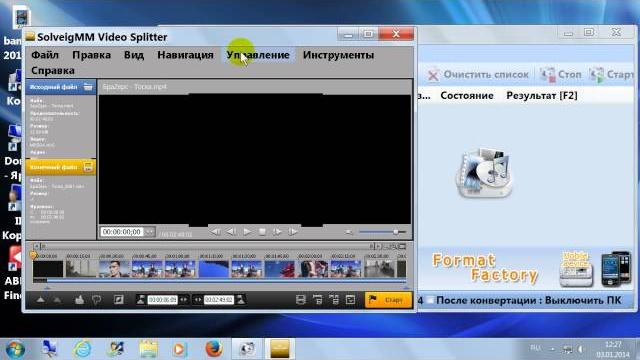Open the Инструменты menu
Screen dimensions: 640x360
tap(338, 55)
